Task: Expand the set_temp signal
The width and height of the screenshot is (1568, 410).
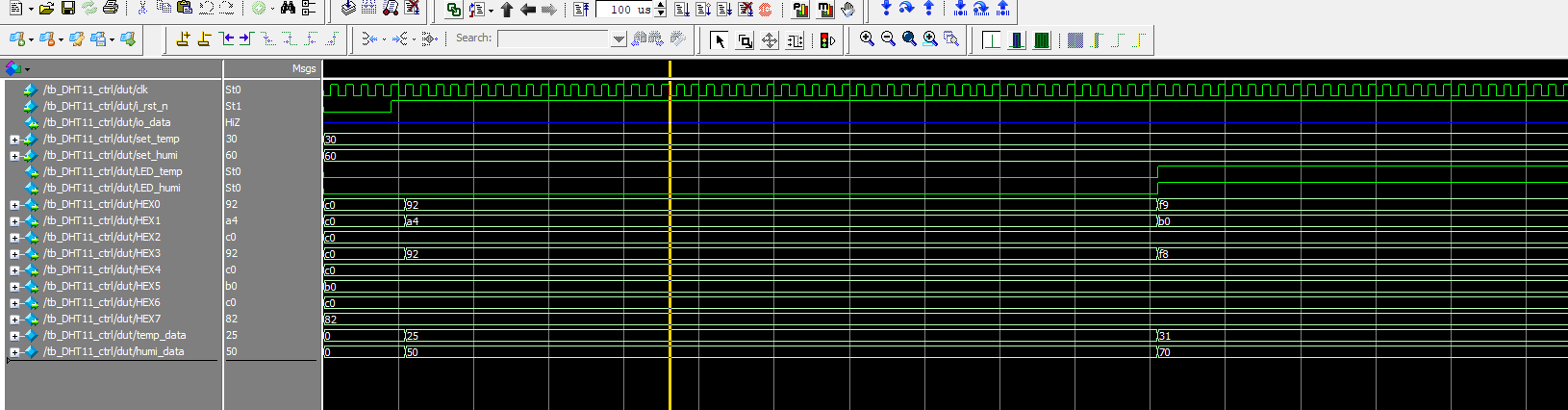Action: (x=14, y=140)
